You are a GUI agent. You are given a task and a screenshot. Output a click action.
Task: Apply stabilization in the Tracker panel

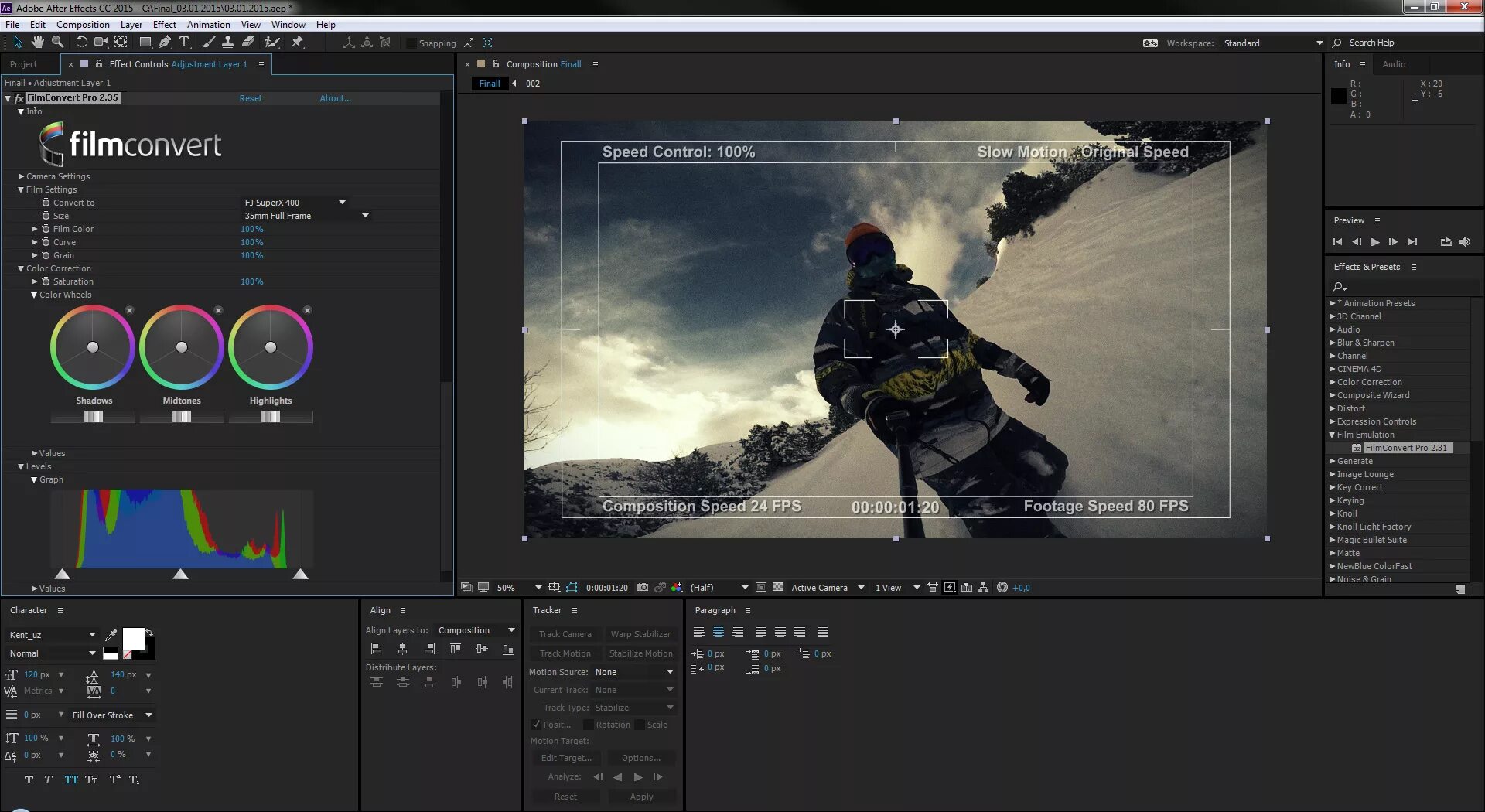(x=640, y=653)
